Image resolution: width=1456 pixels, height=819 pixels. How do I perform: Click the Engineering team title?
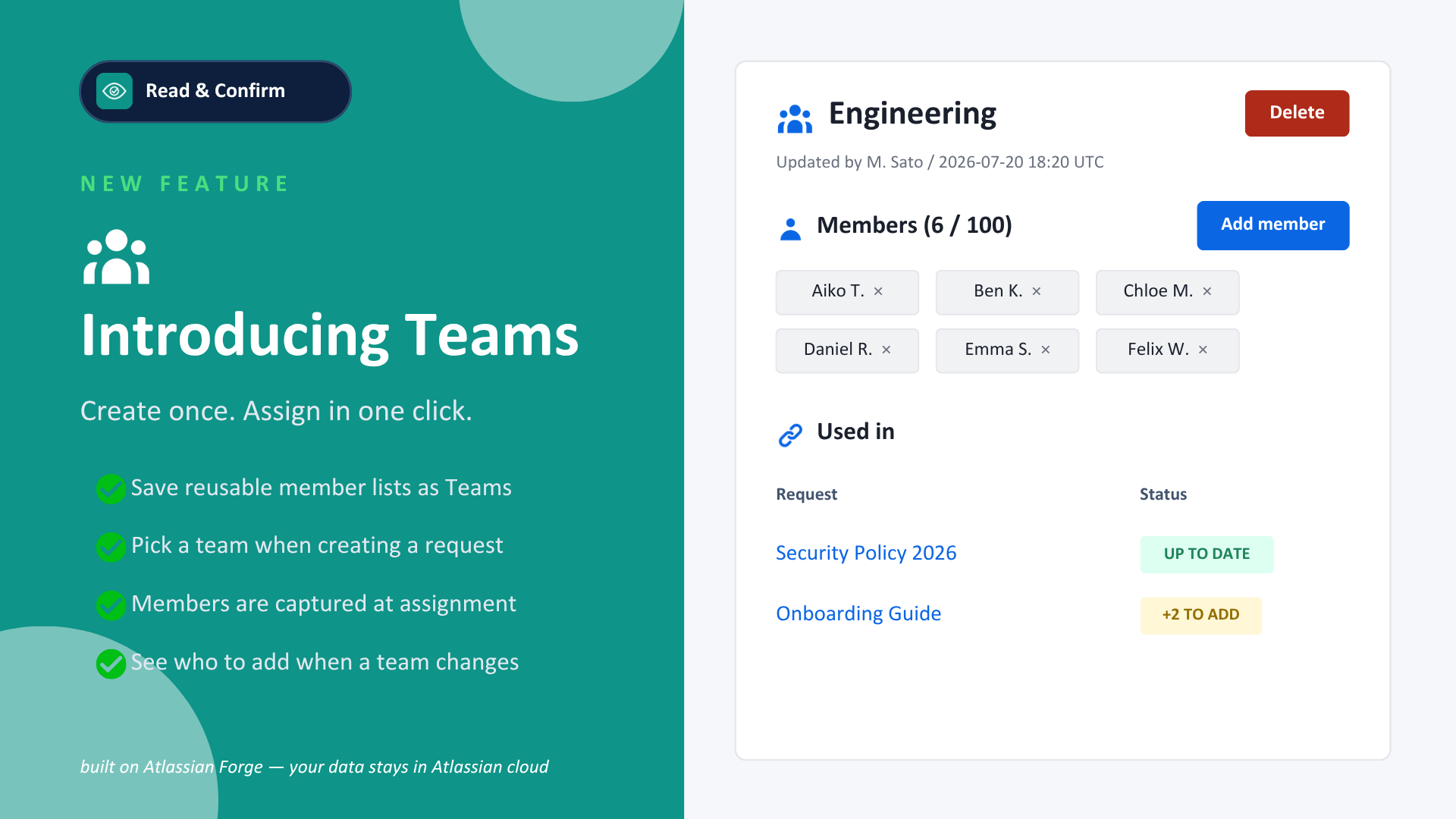[912, 114]
